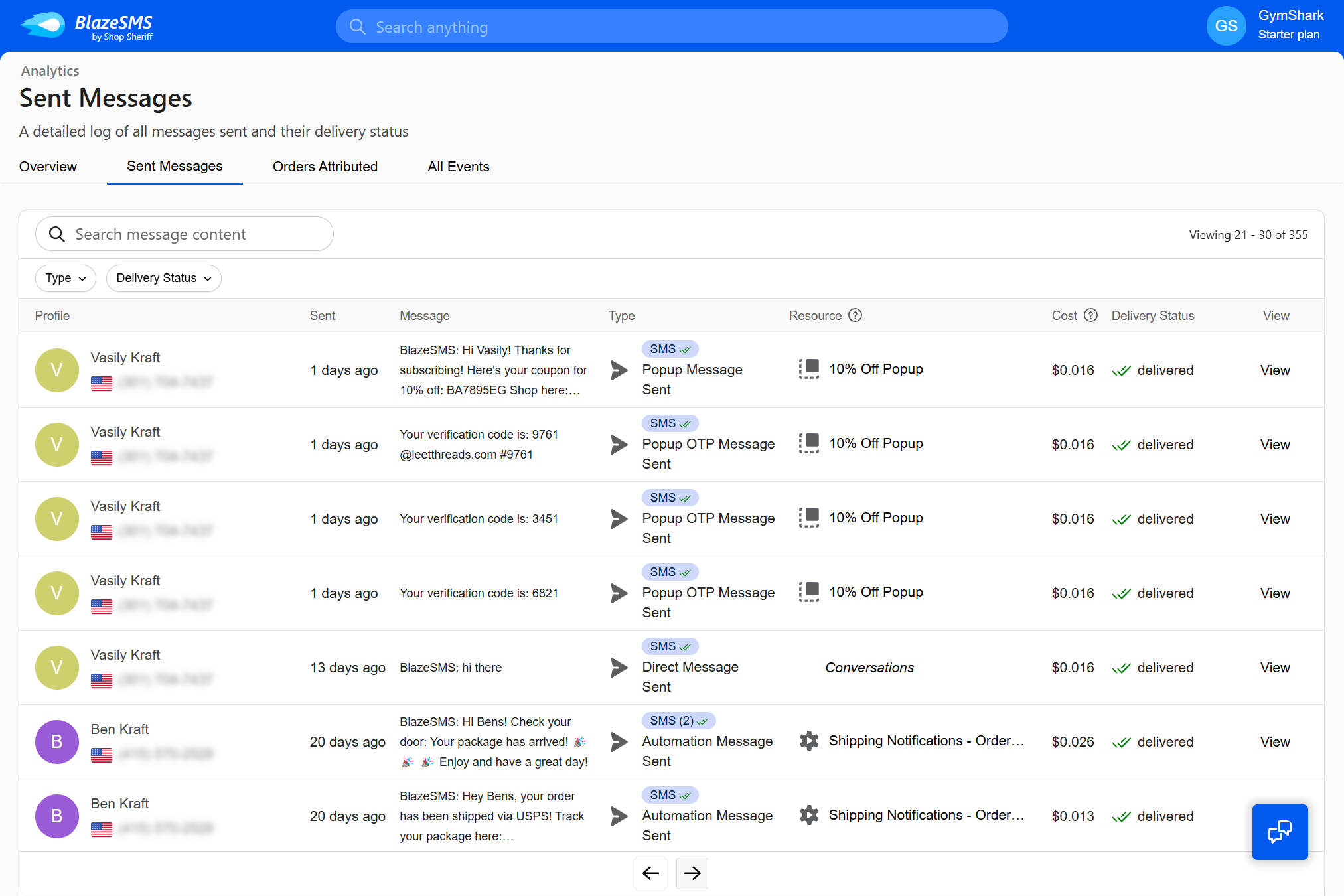Click SMS badge on Direct Message row

click(x=670, y=646)
